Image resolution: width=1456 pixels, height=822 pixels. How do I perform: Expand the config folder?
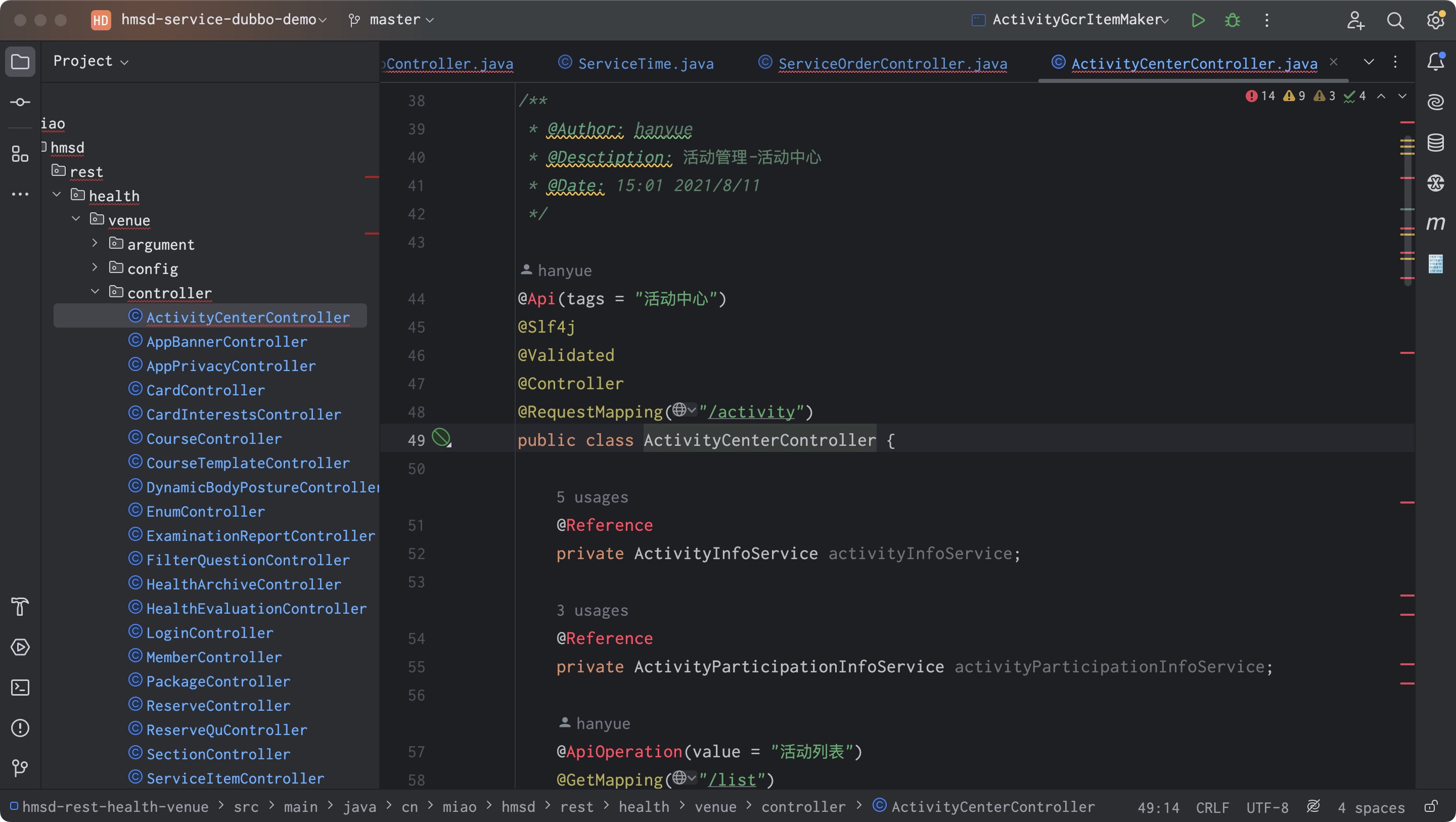point(95,267)
